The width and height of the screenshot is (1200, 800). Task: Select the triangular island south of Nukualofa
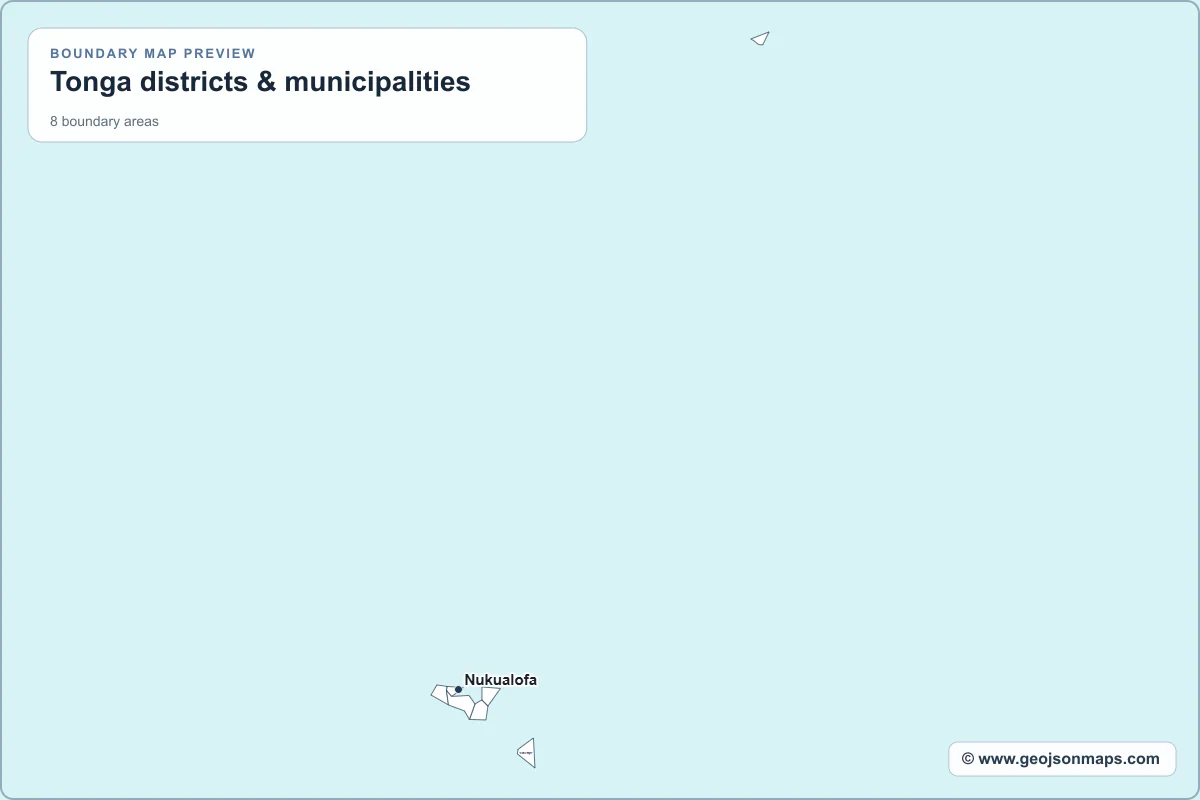pos(528,753)
